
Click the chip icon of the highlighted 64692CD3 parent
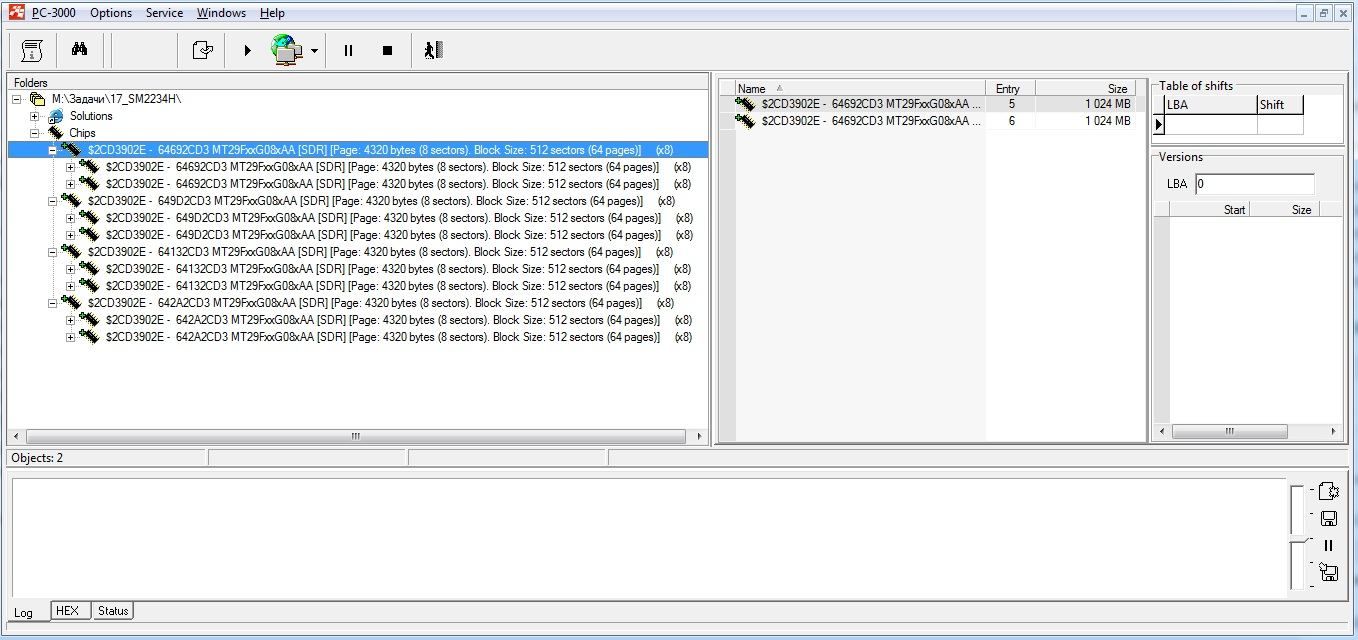click(x=72, y=150)
